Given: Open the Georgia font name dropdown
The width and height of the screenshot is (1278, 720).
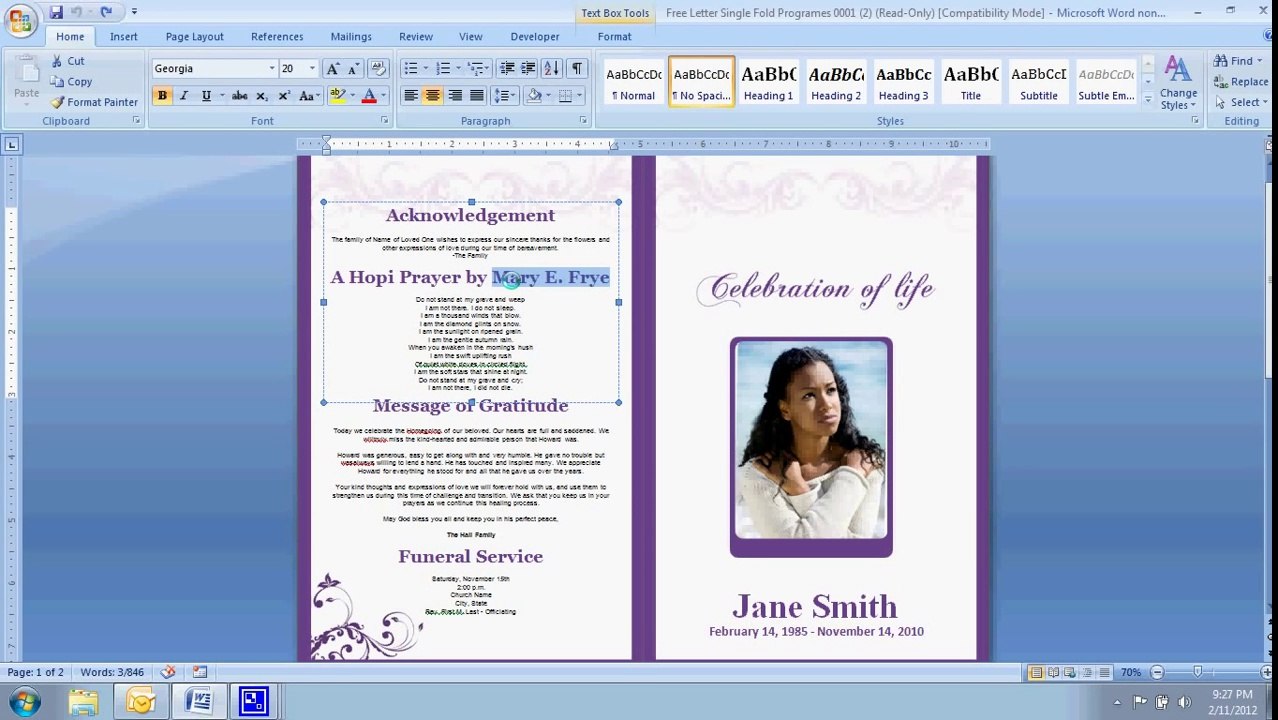Looking at the screenshot, I should (x=271, y=69).
